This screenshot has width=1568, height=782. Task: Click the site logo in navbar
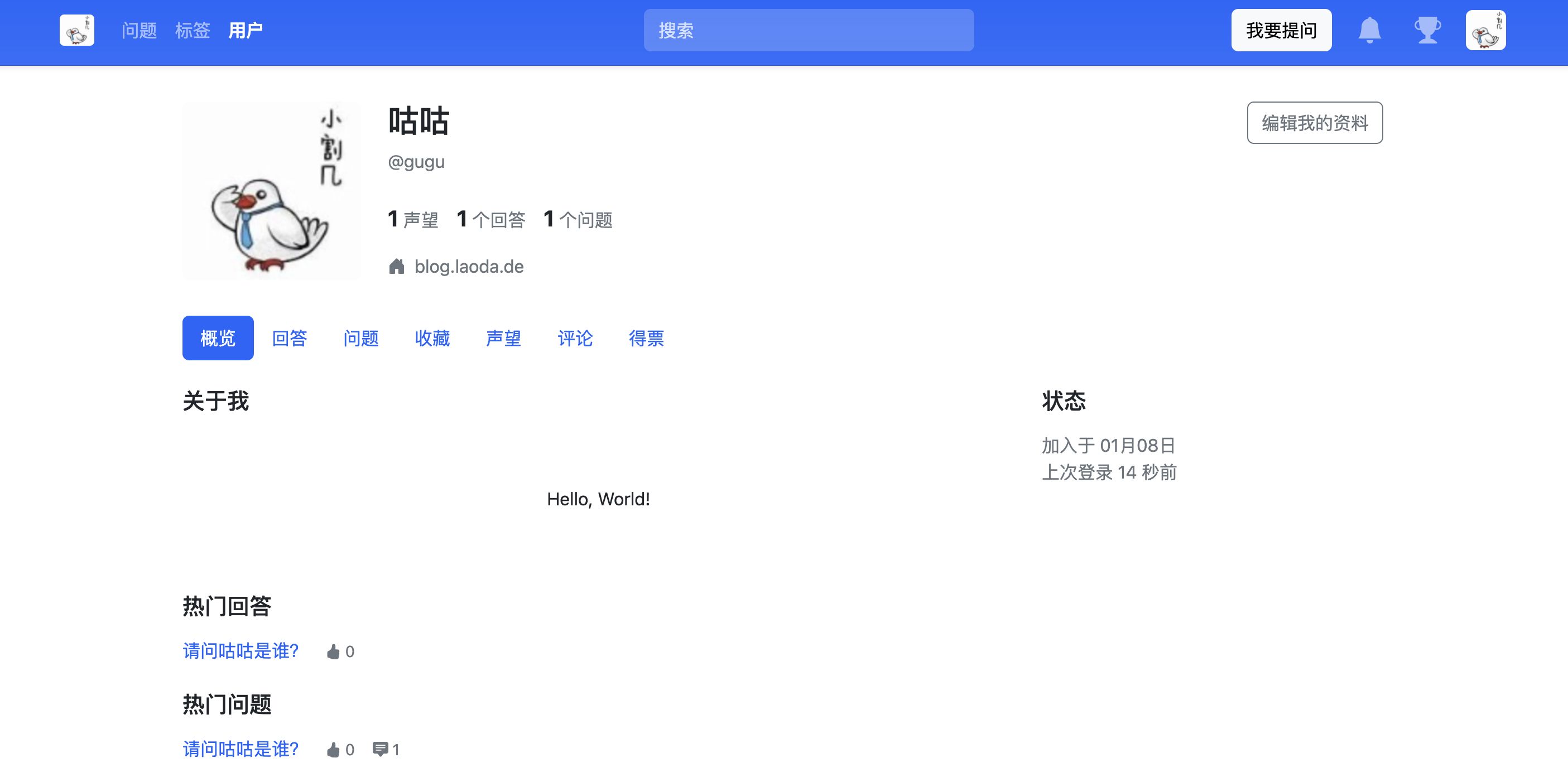pyautogui.click(x=76, y=31)
